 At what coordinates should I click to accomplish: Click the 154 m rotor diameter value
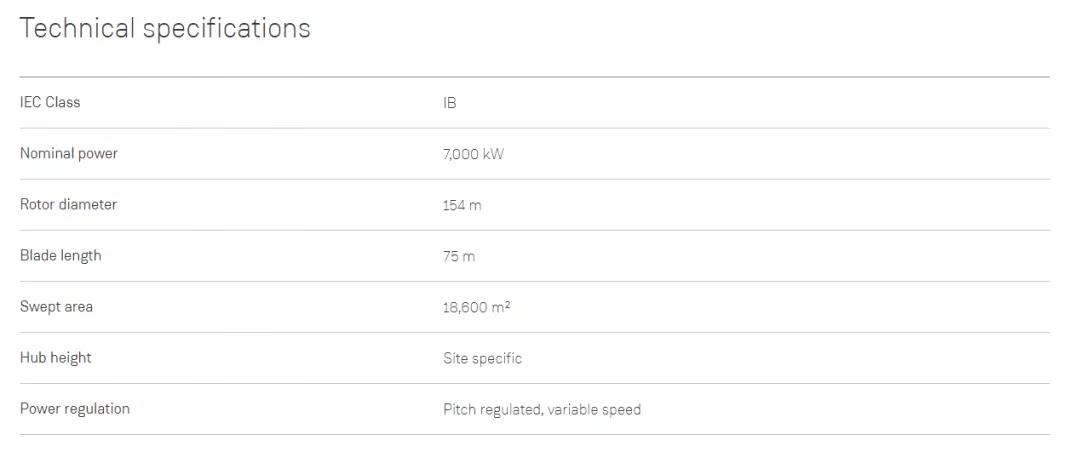pos(462,205)
